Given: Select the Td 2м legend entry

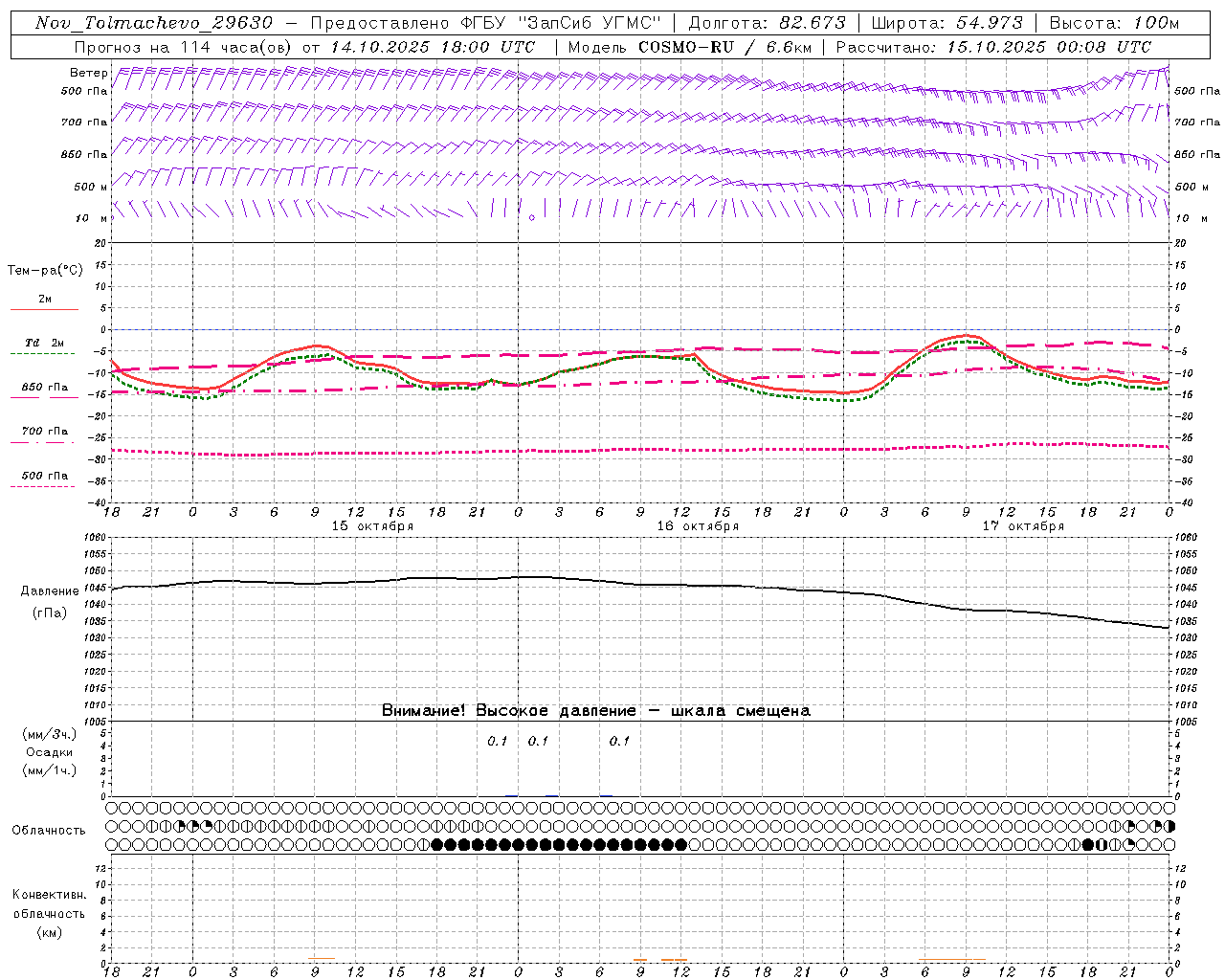Looking at the screenshot, I should [x=44, y=343].
